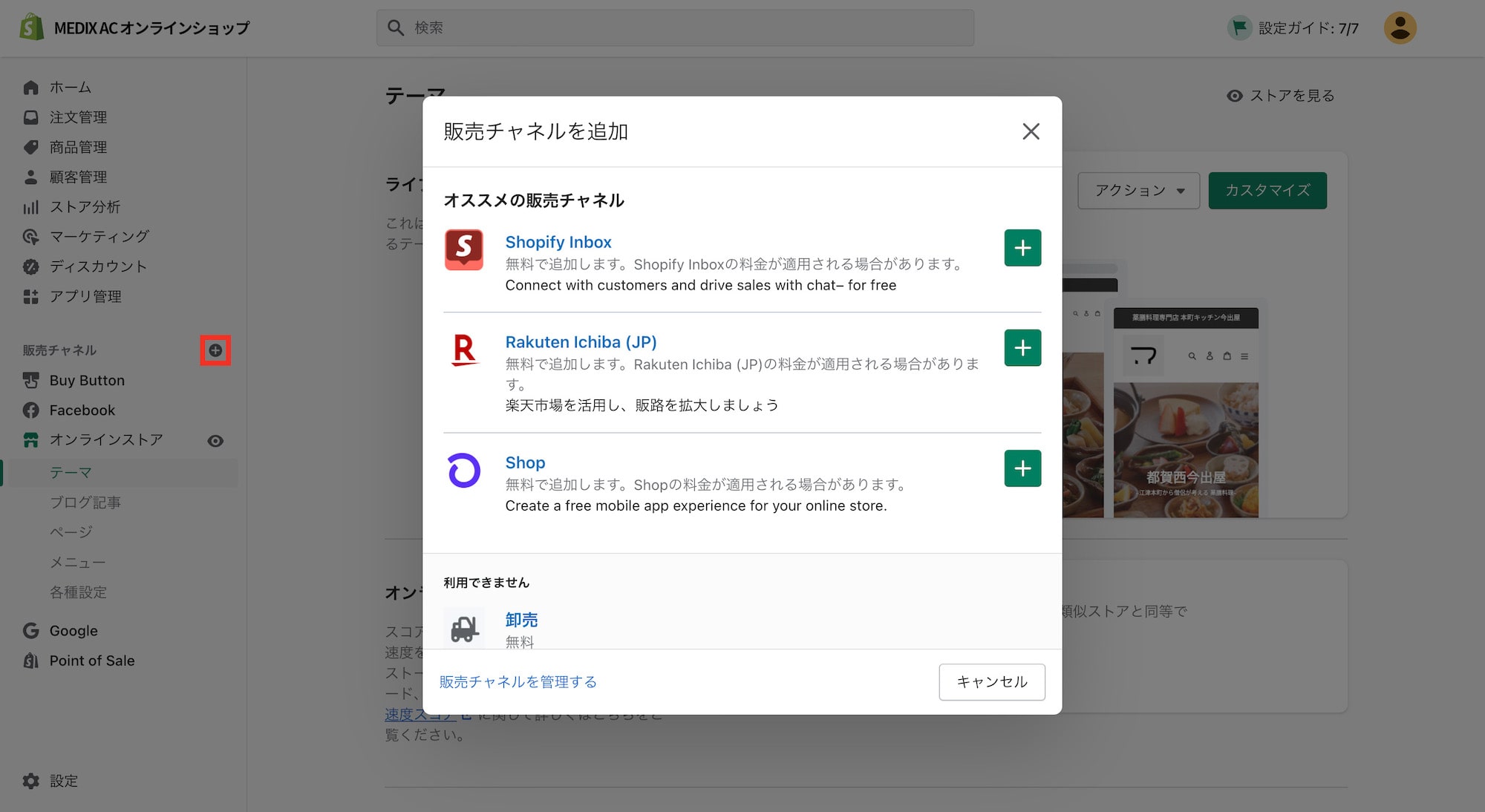Open the 販売チャネルを管理する link

coord(518,682)
